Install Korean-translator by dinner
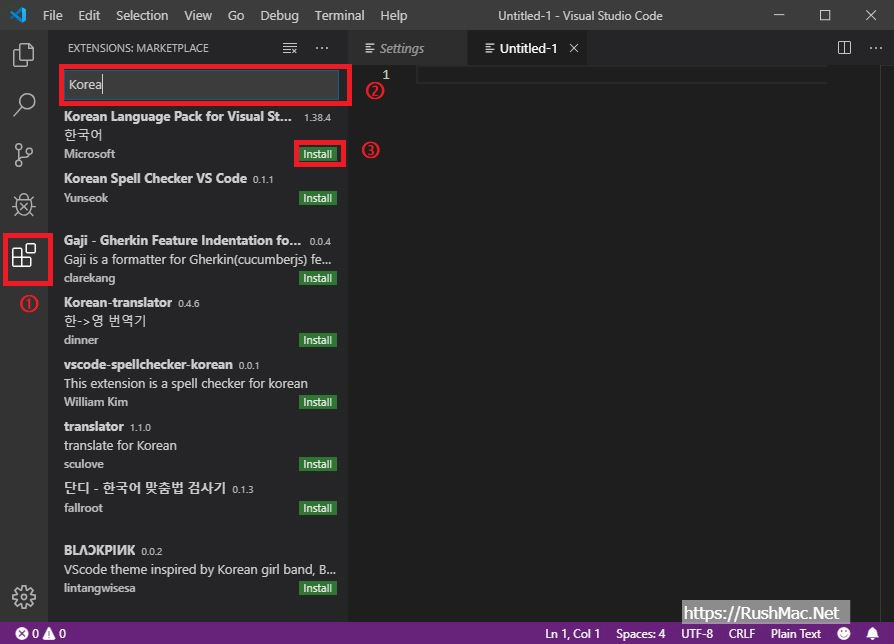 (x=318, y=340)
